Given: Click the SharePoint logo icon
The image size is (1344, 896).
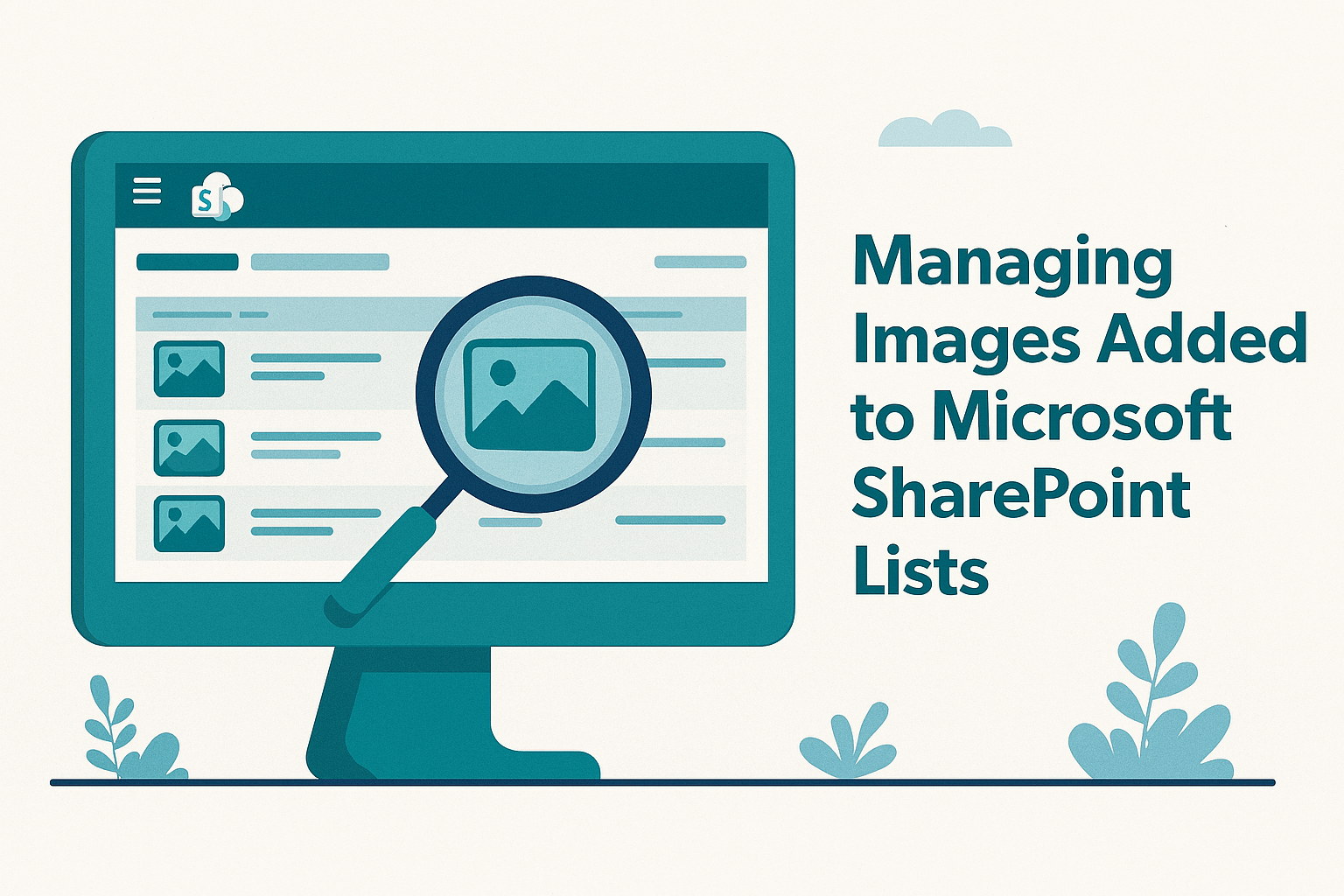Looking at the screenshot, I should pos(214,198).
